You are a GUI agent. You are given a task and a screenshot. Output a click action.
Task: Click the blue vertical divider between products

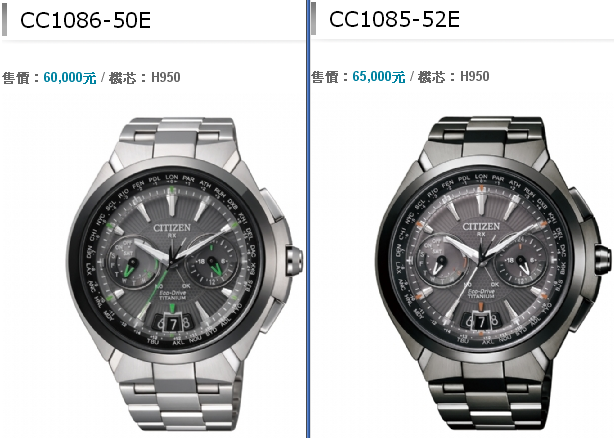tap(308, 219)
